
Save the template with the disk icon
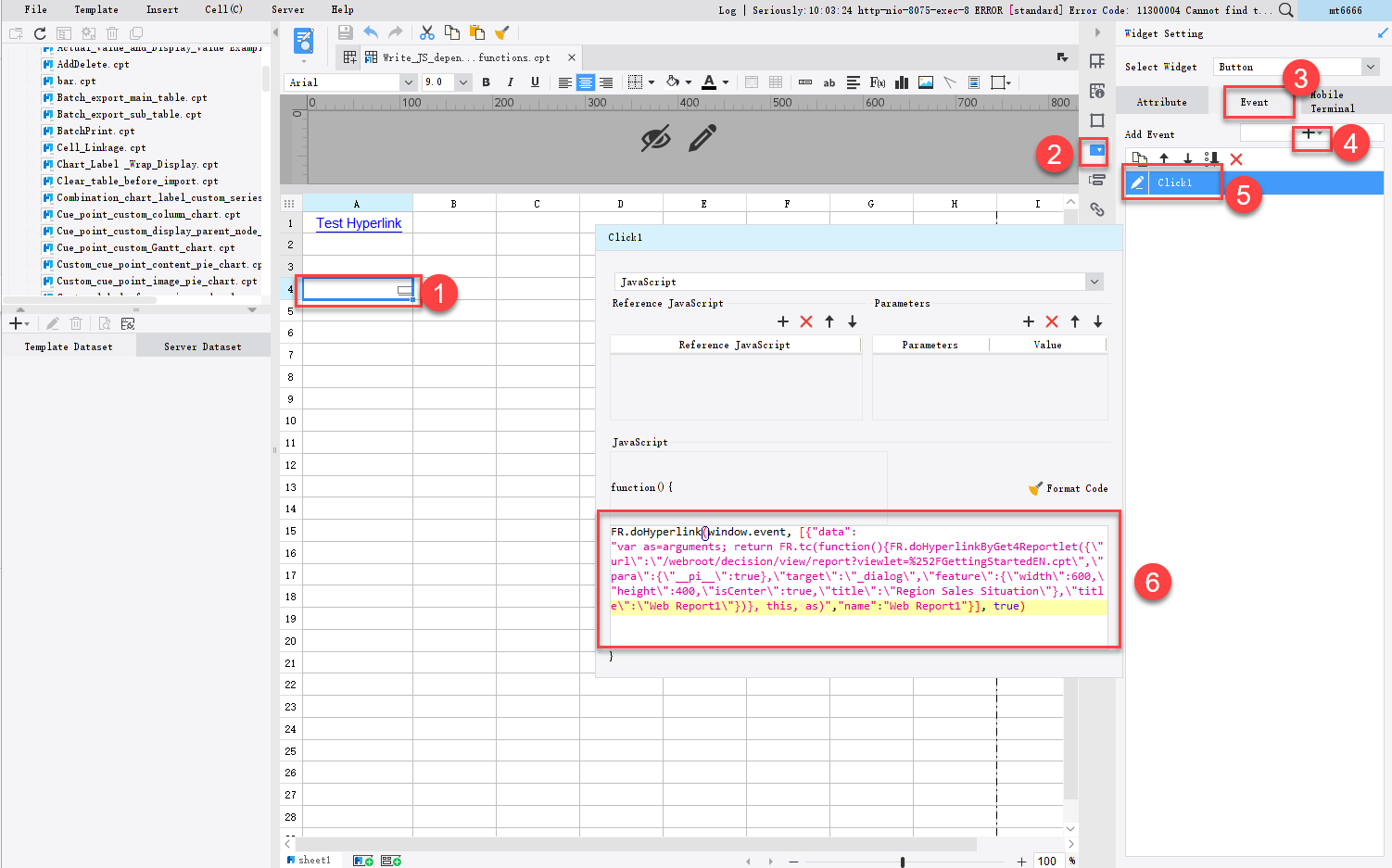(x=346, y=32)
